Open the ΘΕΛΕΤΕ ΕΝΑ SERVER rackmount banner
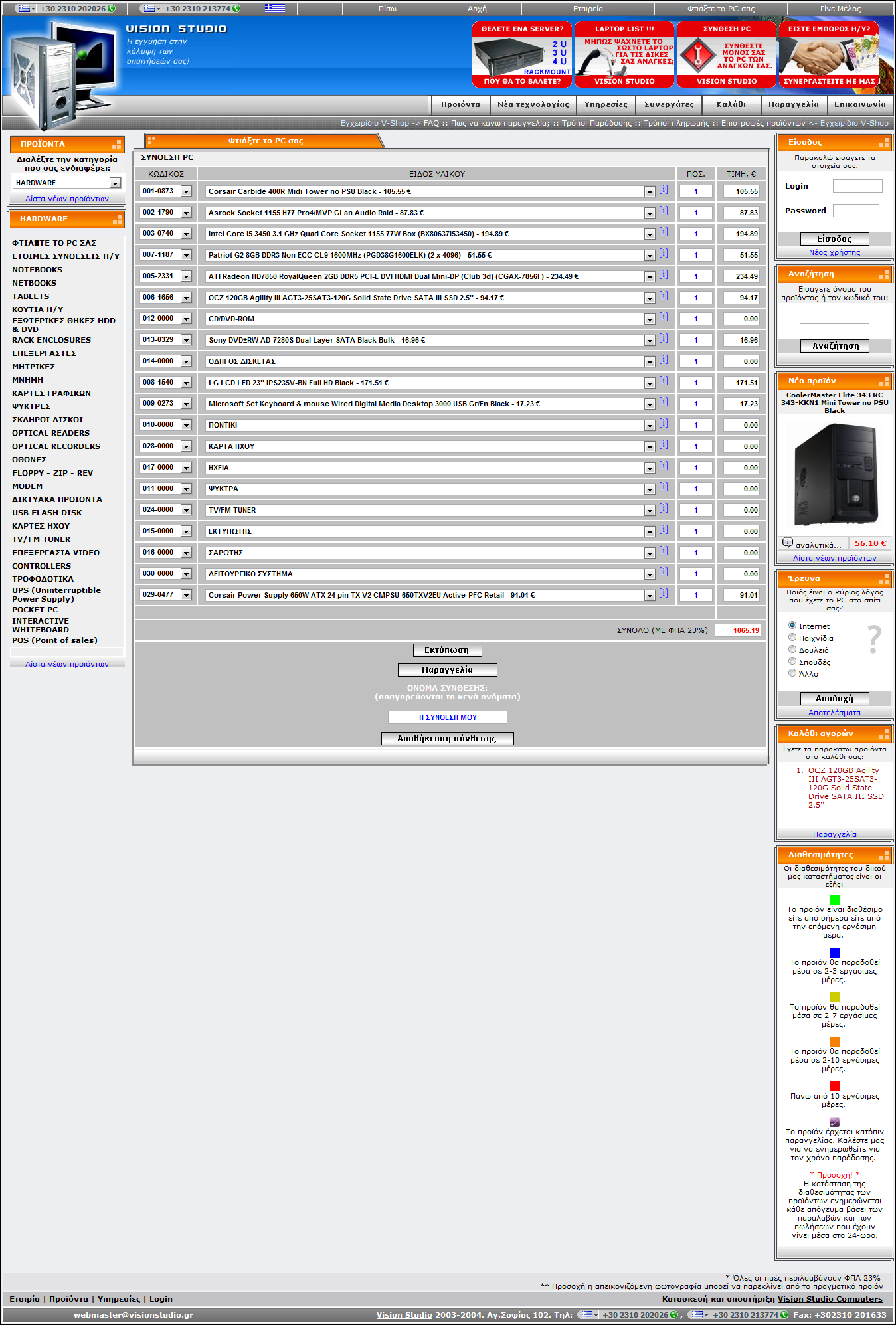The height and width of the screenshot is (1325, 896). click(522, 54)
